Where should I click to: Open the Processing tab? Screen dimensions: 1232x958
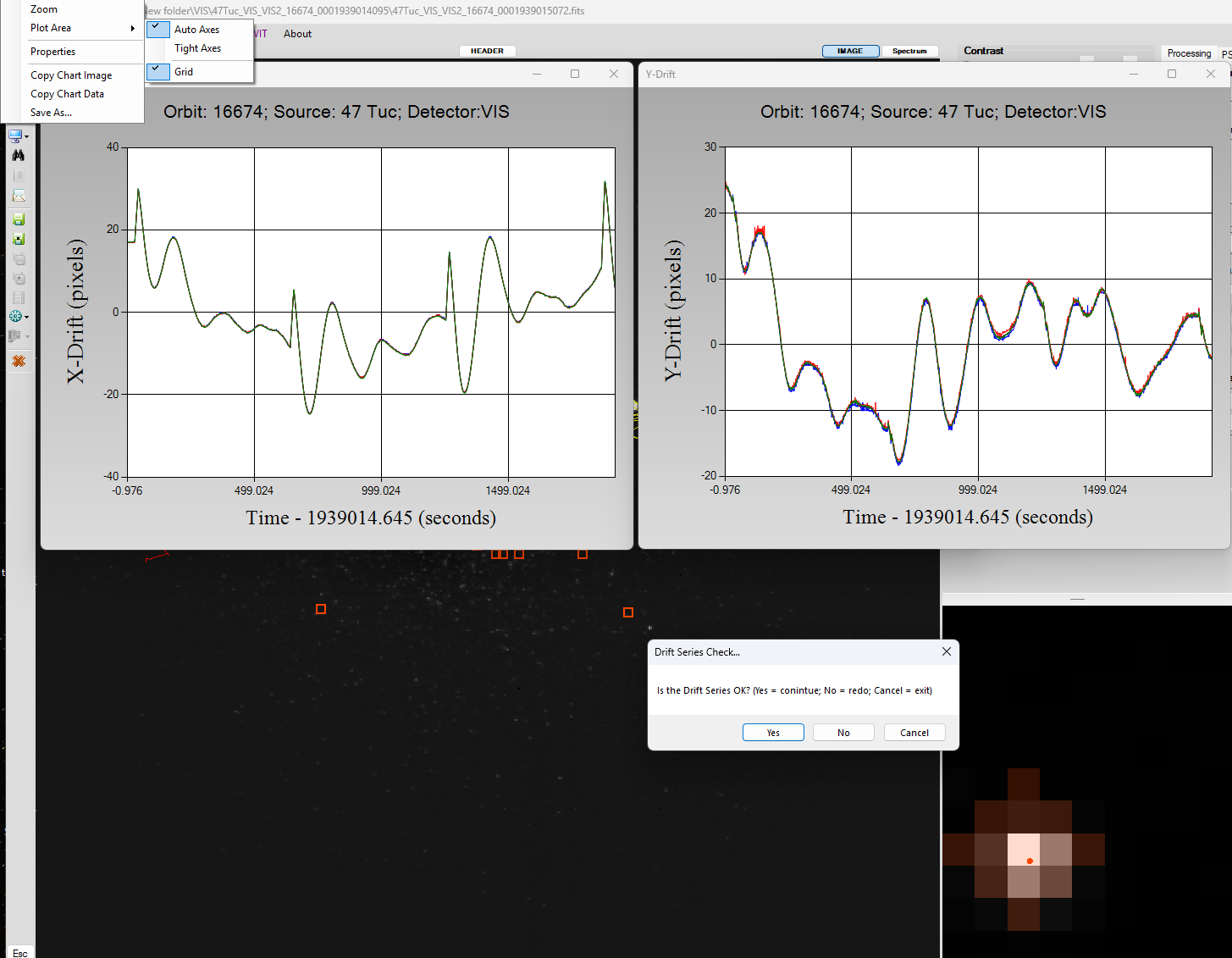click(x=1188, y=53)
